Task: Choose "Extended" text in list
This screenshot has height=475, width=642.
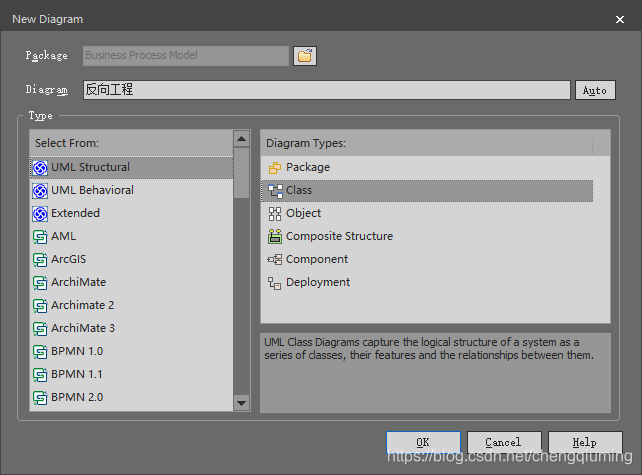Action: click(75, 213)
